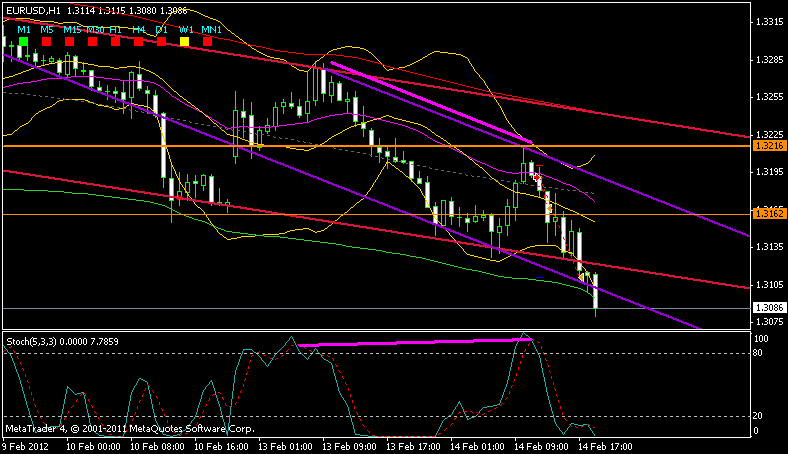
Task: Click the M5 timeframe label
Action: pos(47,30)
